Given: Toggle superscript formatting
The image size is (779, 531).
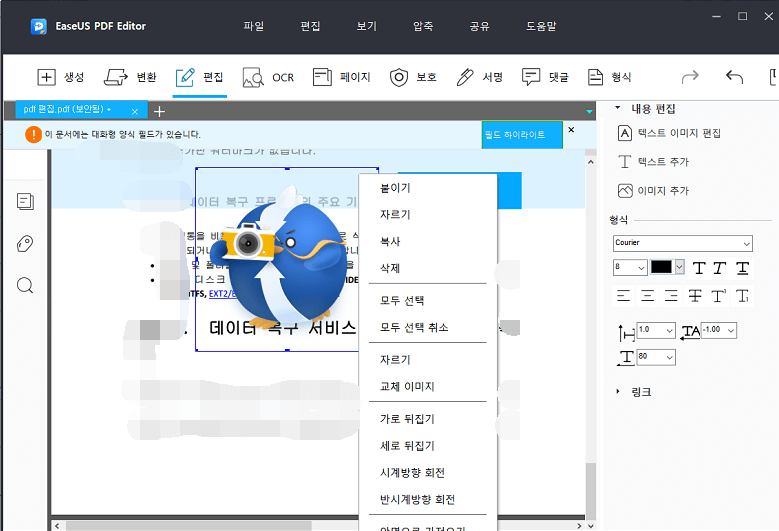Looking at the screenshot, I should tap(718, 296).
